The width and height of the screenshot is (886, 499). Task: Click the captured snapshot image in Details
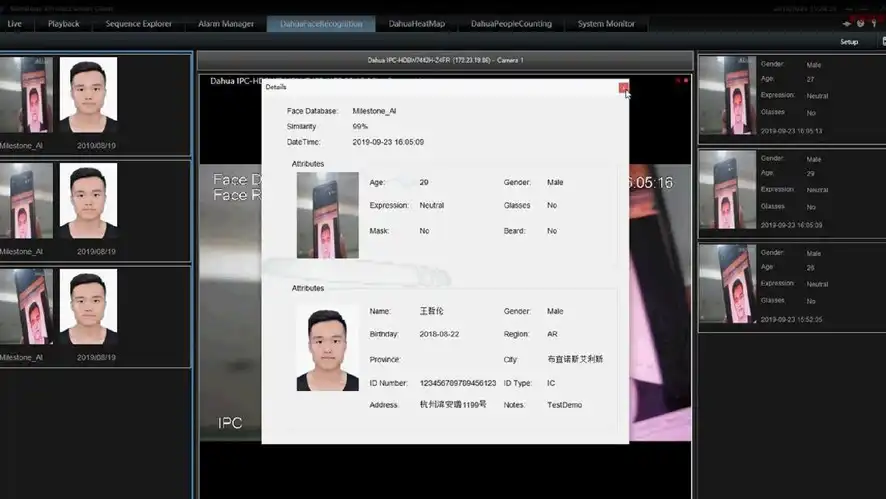coord(327,215)
